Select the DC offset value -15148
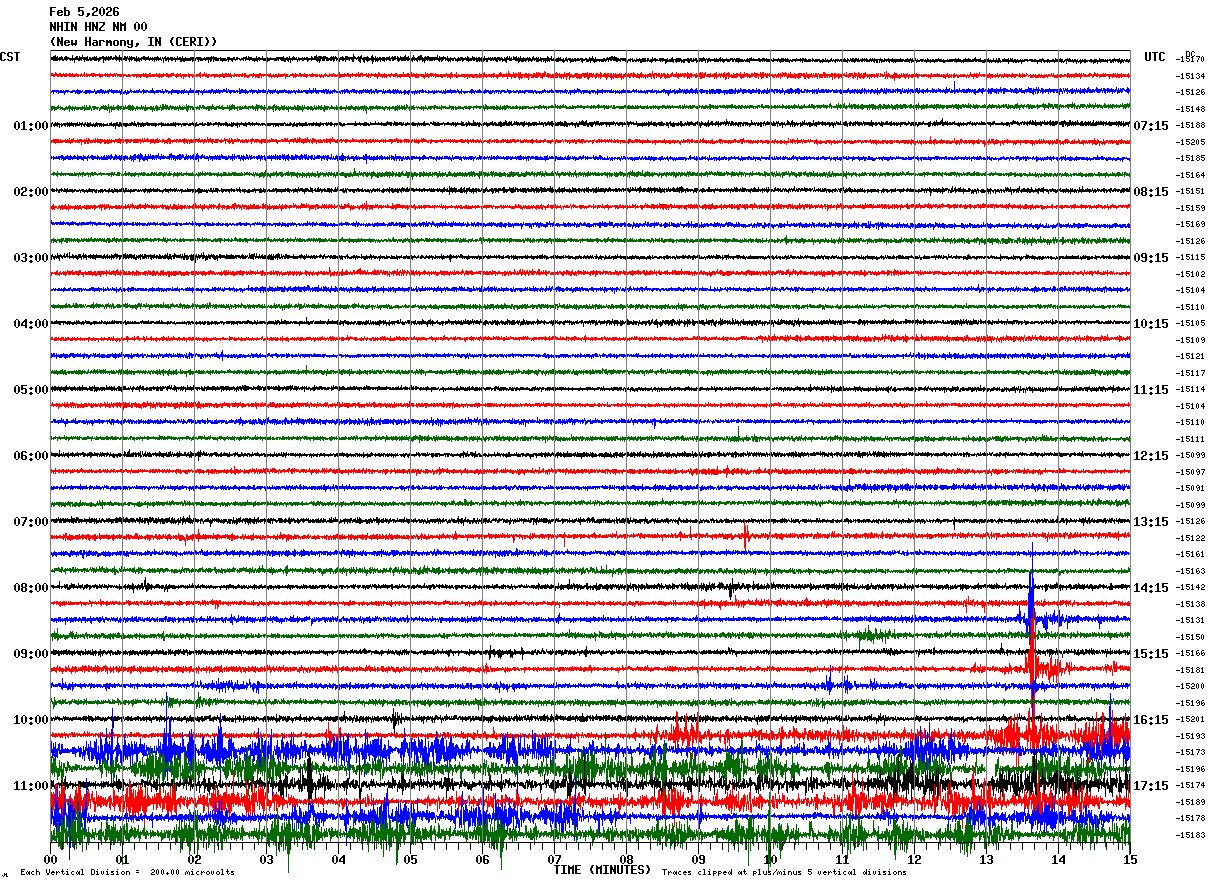Viewport: 1210px width, 886px height. coord(1190,109)
